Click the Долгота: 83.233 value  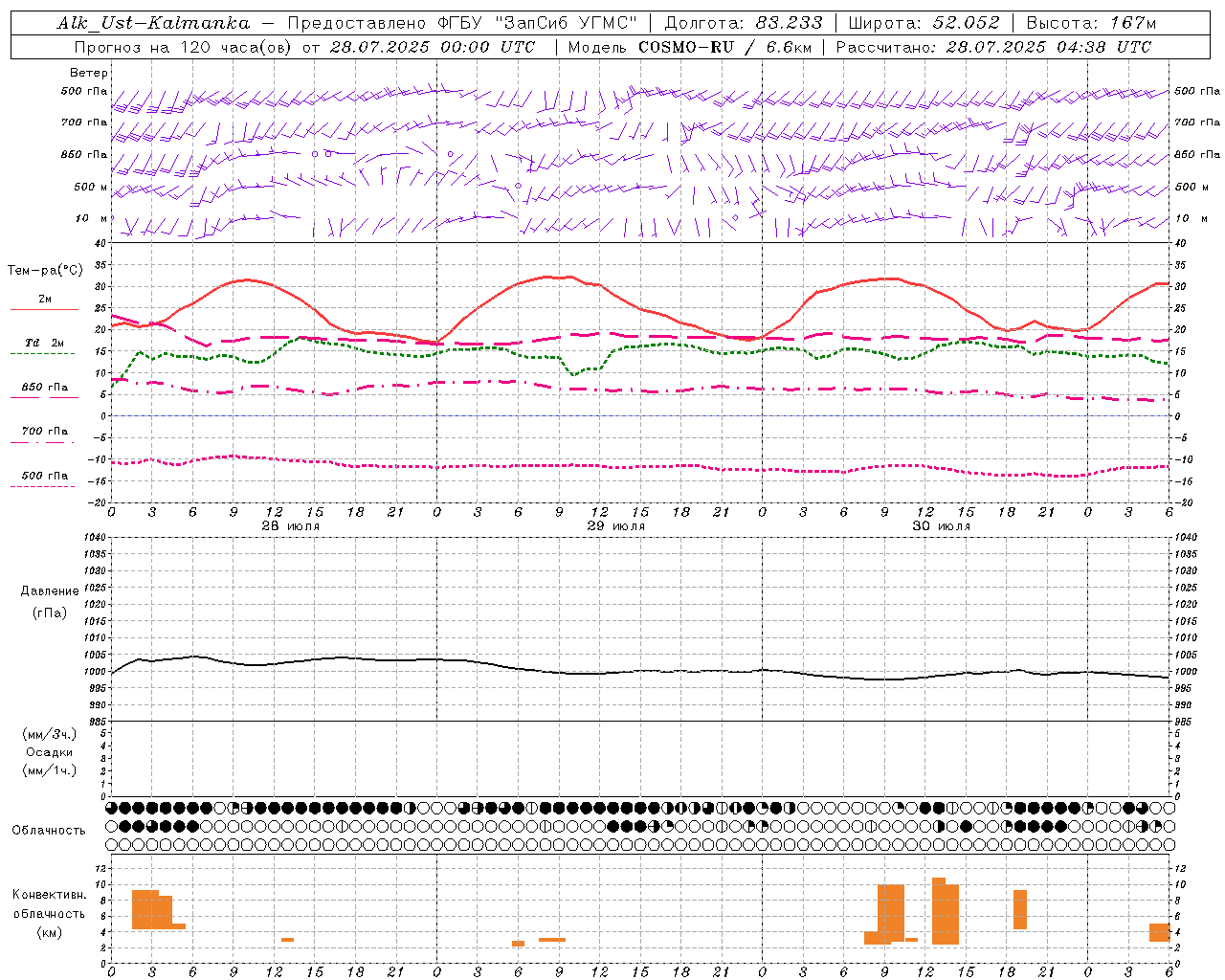tap(743, 23)
